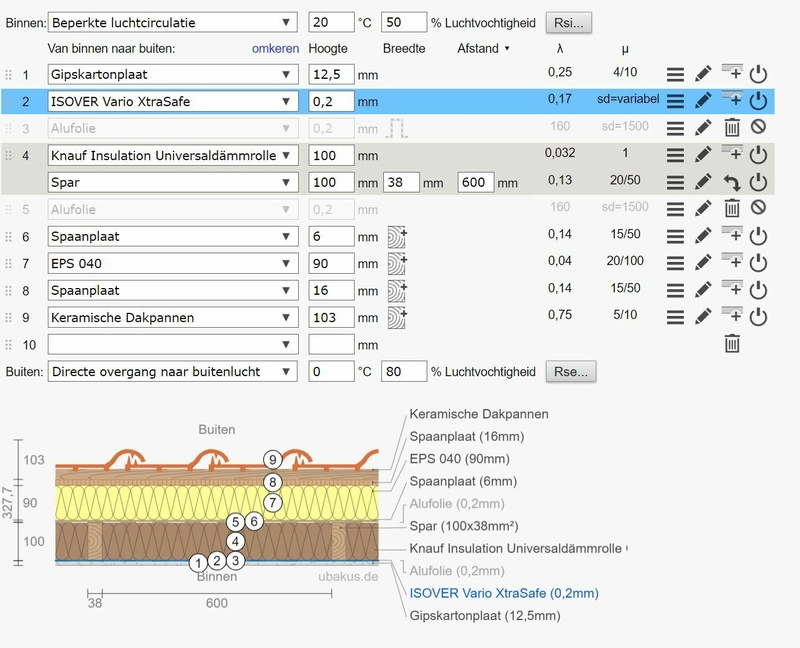Screen dimensions: 800x648
Task: Re-enable the Alufolie layer in row 3
Action: click(x=758, y=126)
